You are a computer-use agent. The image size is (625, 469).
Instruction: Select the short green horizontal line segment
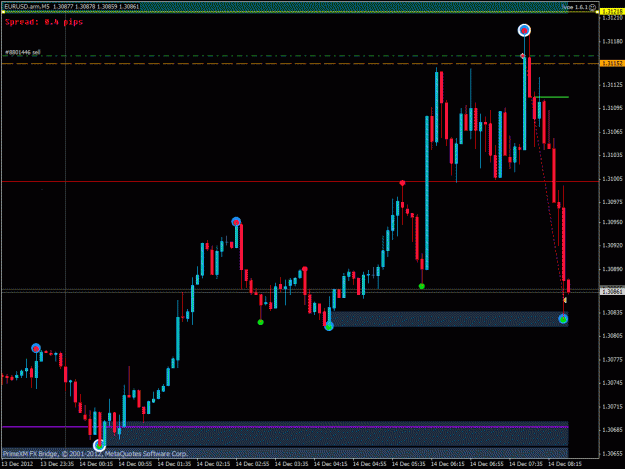(552, 97)
